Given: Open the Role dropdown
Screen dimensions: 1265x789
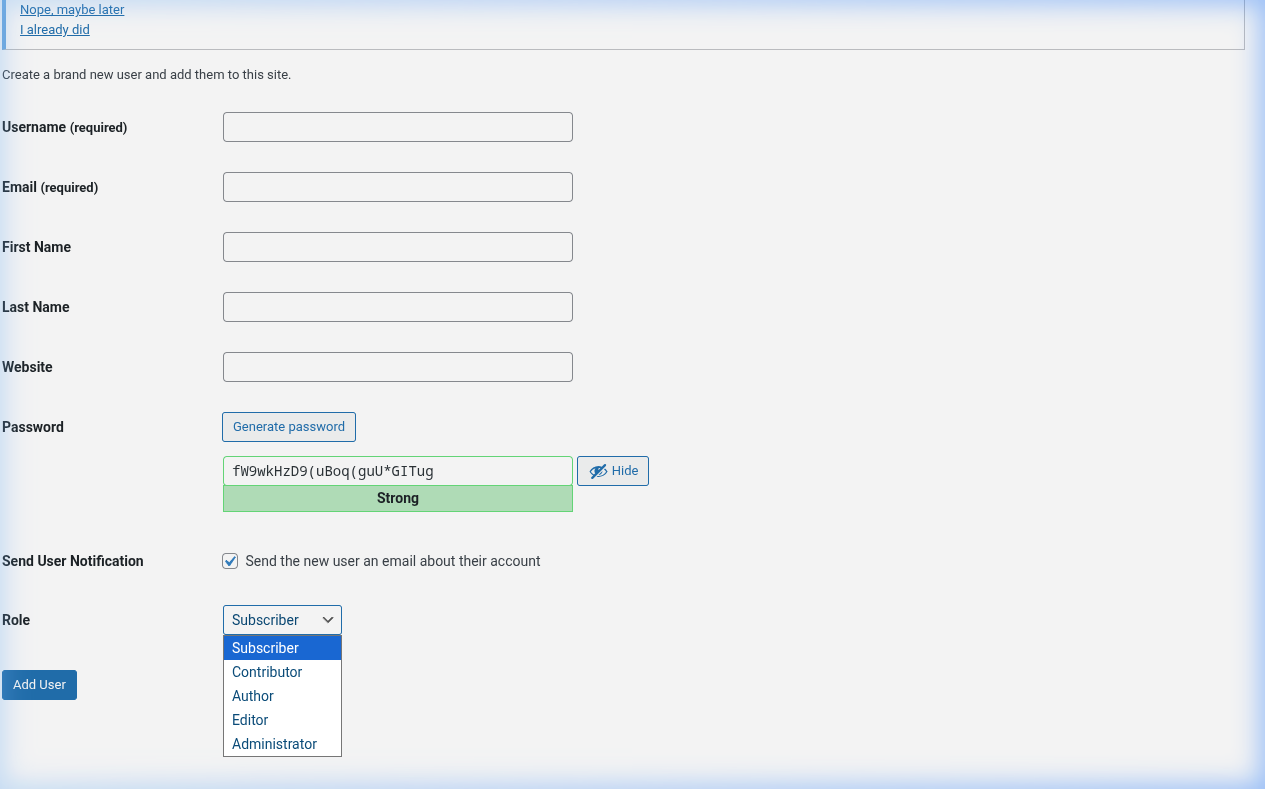Looking at the screenshot, I should (x=282, y=619).
